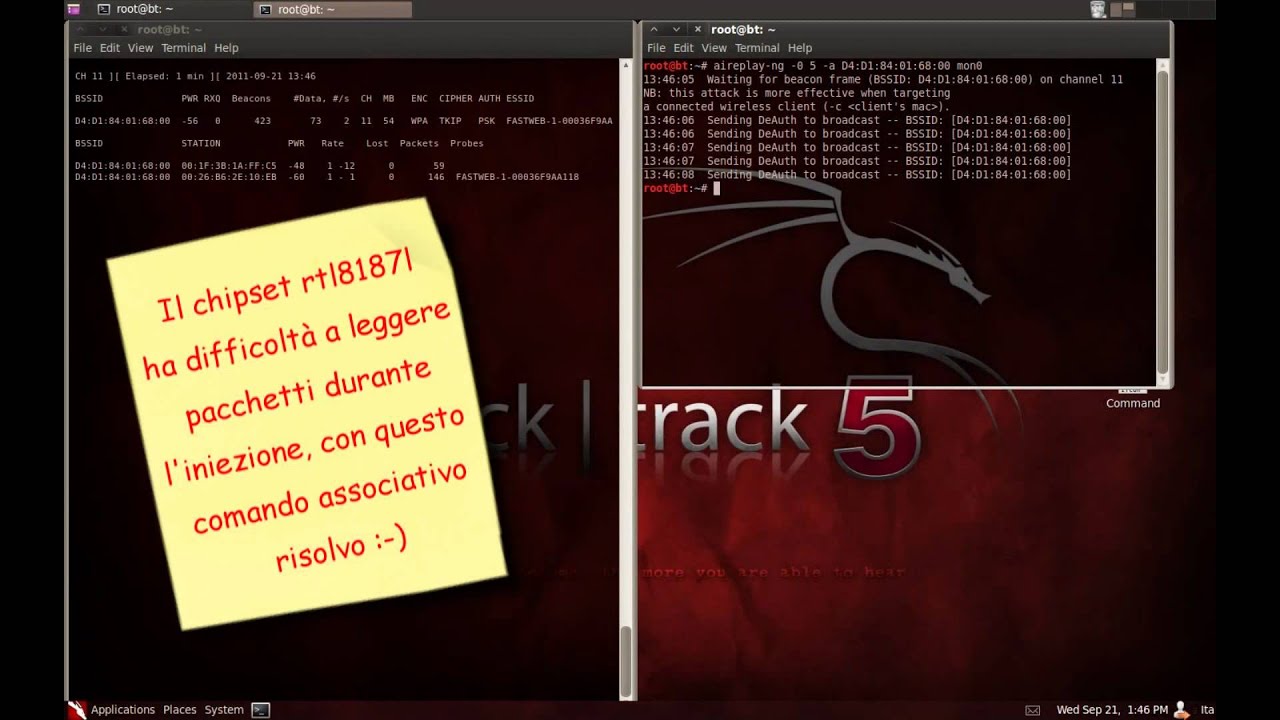Click the final root@bt prompt with cursor
The image size is (1280, 720).
tap(682, 188)
